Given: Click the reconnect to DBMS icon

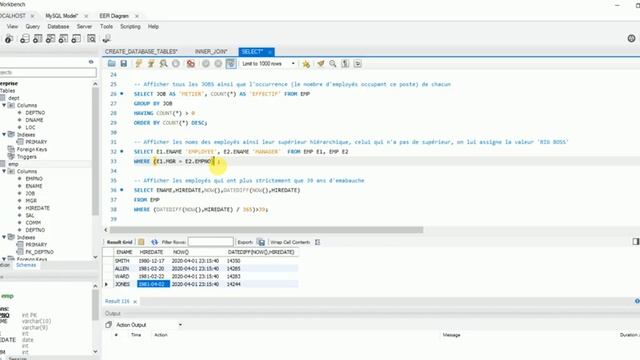Looking at the screenshot, I should (107, 39).
